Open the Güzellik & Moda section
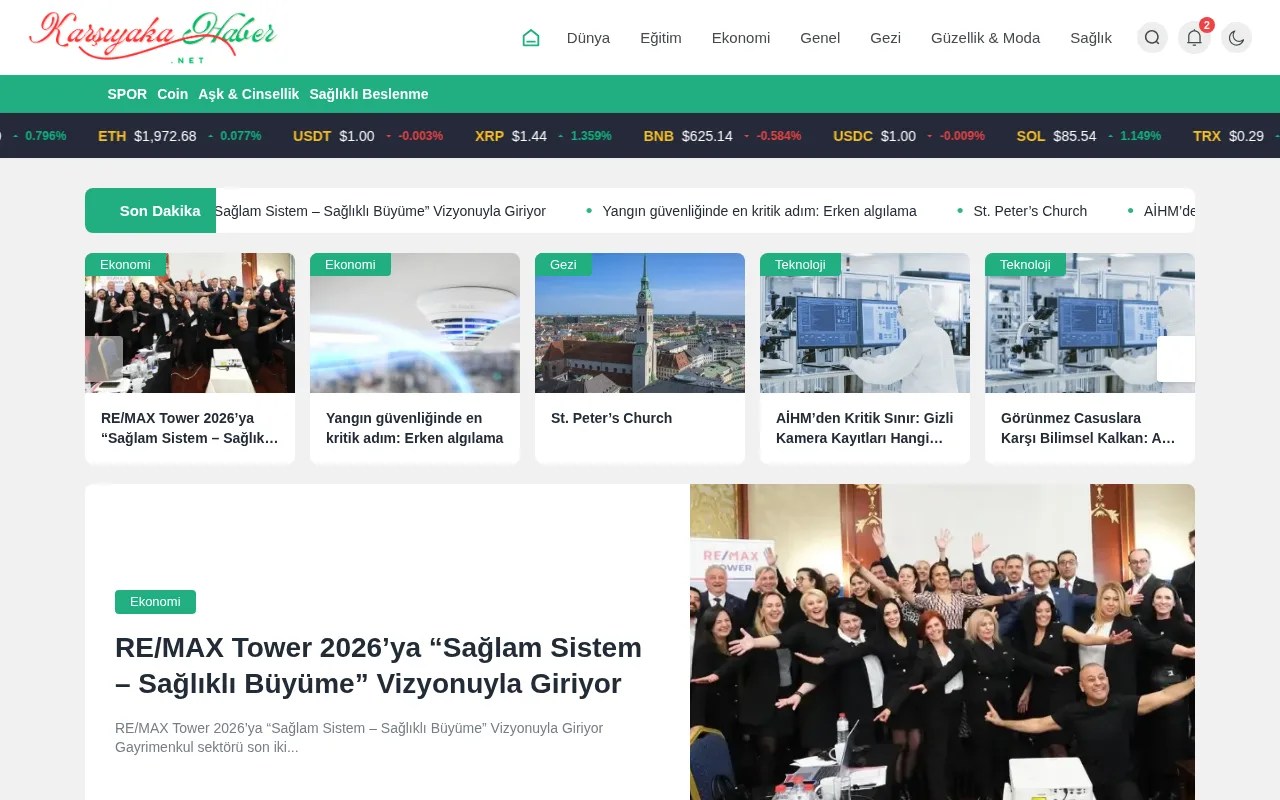This screenshot has height=800, width=1280. 986,37
